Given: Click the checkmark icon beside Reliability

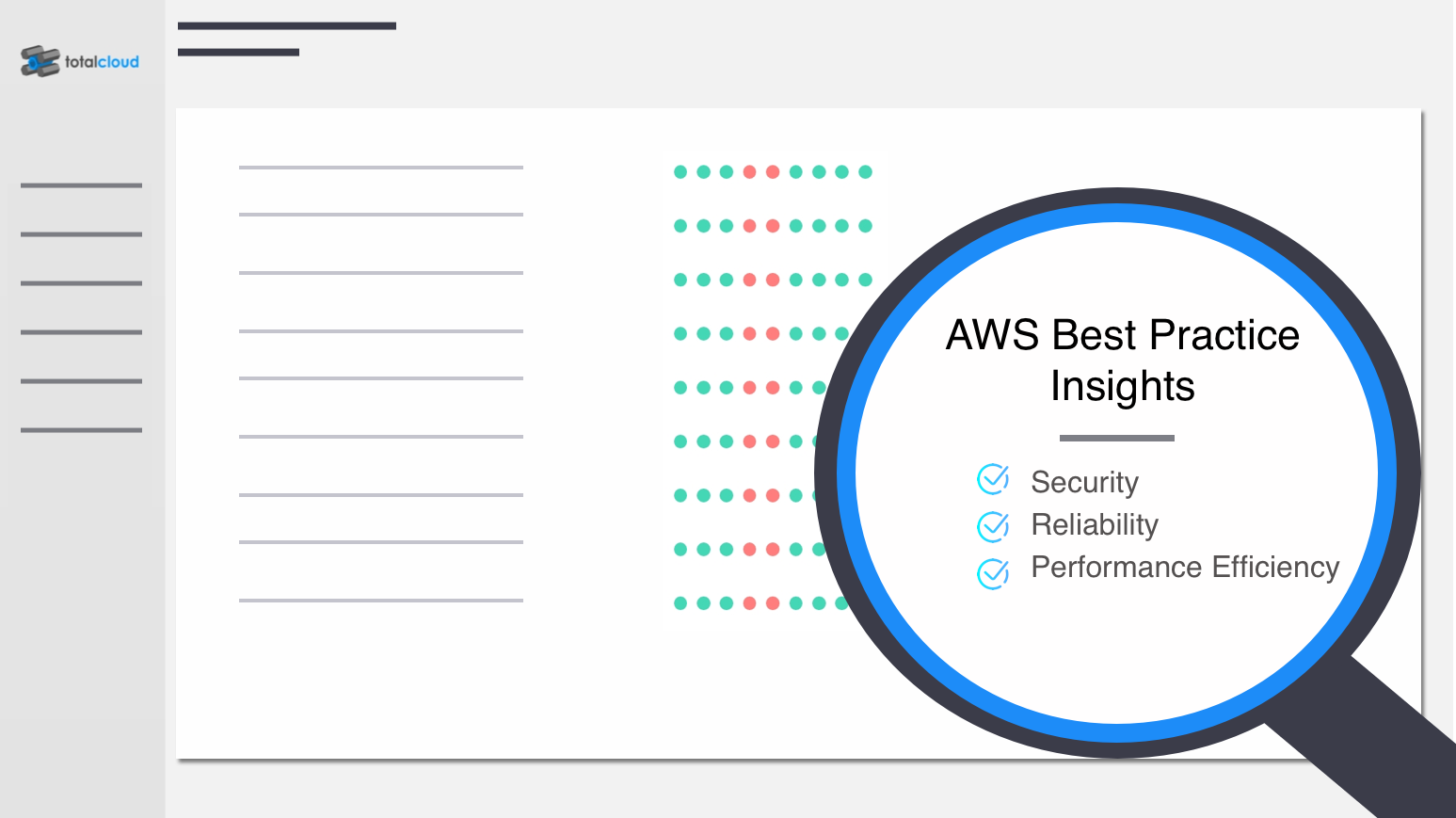Looking at the screenshot, I should tap(993, 526).
